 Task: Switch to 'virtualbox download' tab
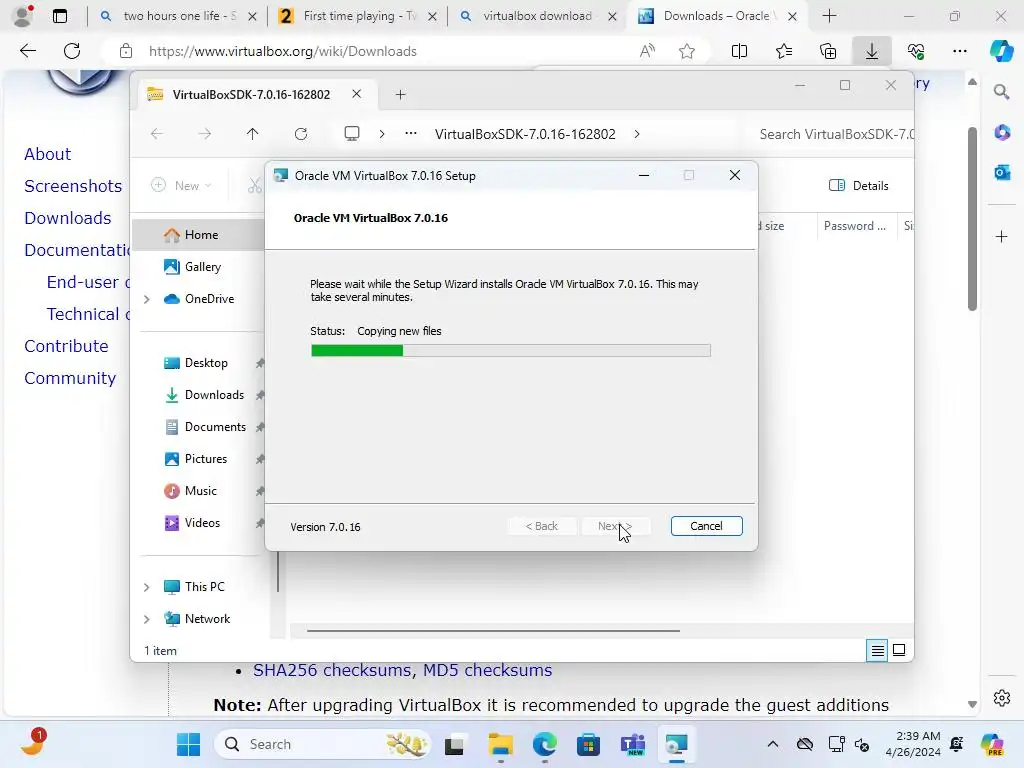click(x=537, y=16)
